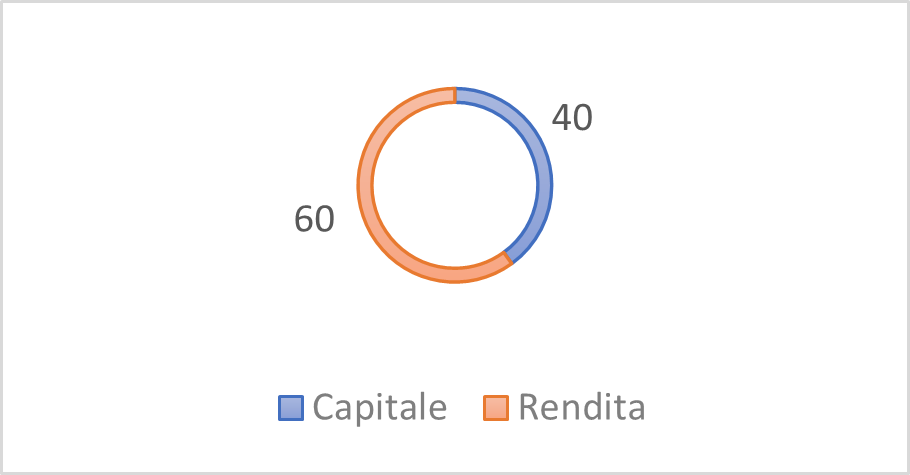
Task: Select the Capitale legend text
Action: pyautogui.click(x=379, y=408)
